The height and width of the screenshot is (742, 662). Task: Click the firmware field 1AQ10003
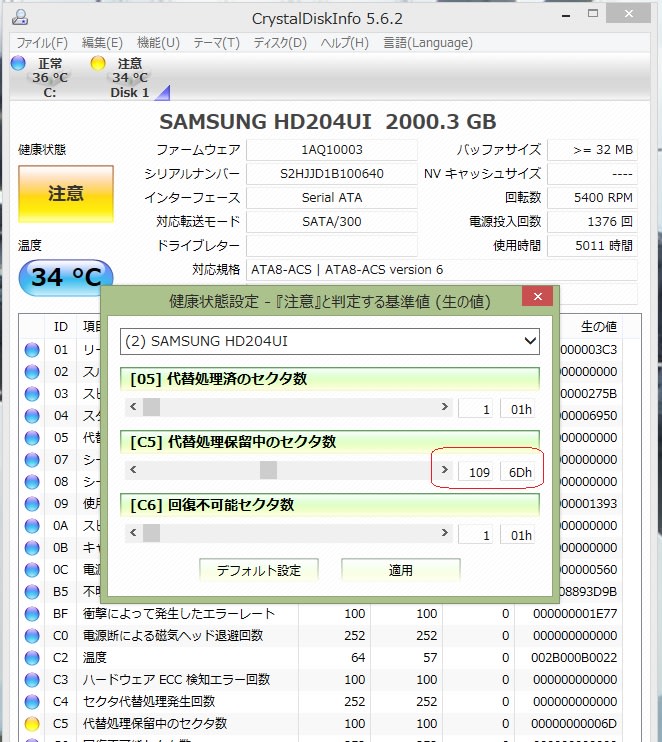click(x=332, y=150)
